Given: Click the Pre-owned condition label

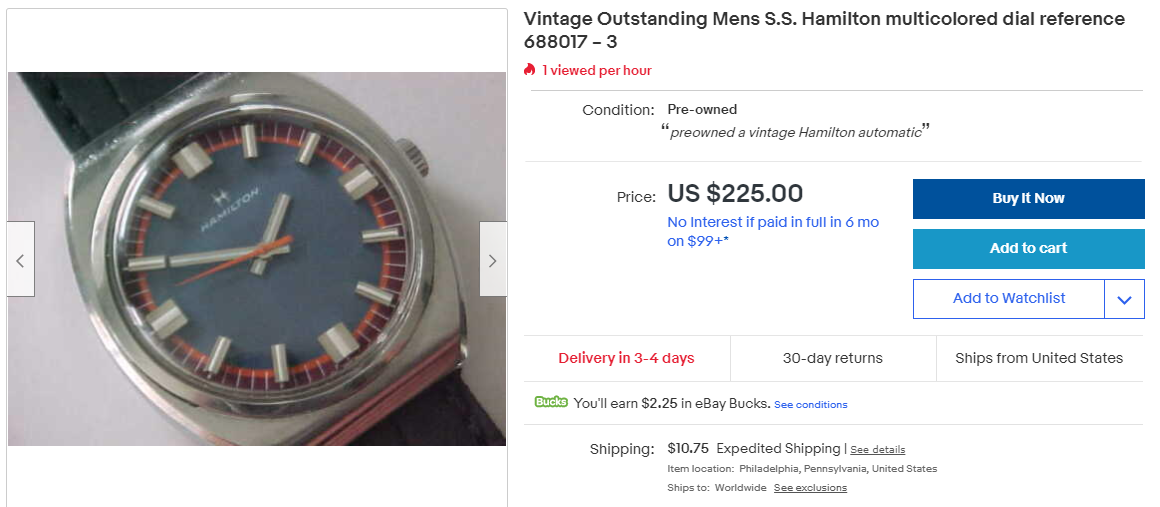Looking at the screenshot, I should pyautogui.click(x=702, y=109).
